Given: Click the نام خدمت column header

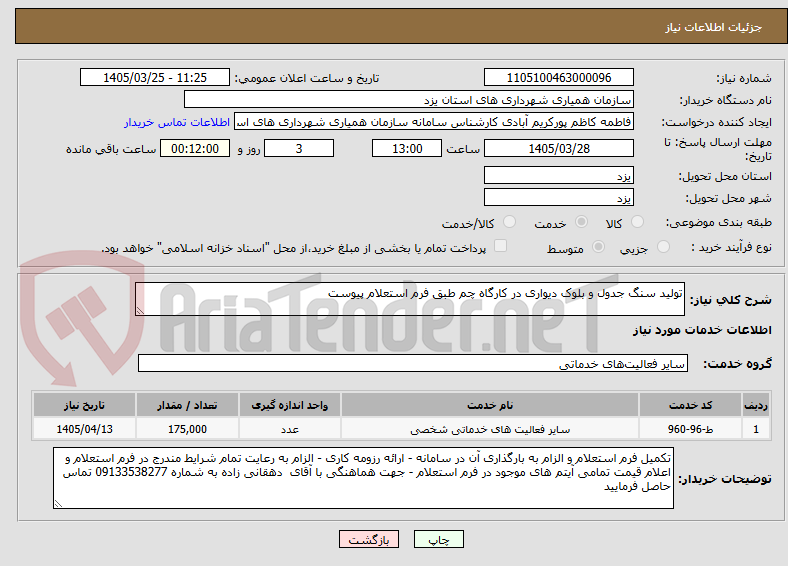Looking at the screenshot, I should [x=490, y=405].
